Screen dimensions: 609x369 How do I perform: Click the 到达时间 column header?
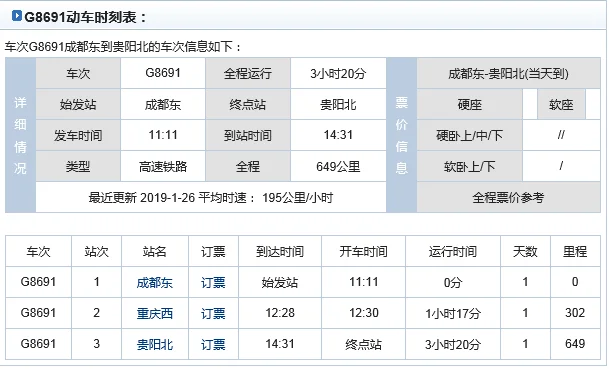point(280,251)
